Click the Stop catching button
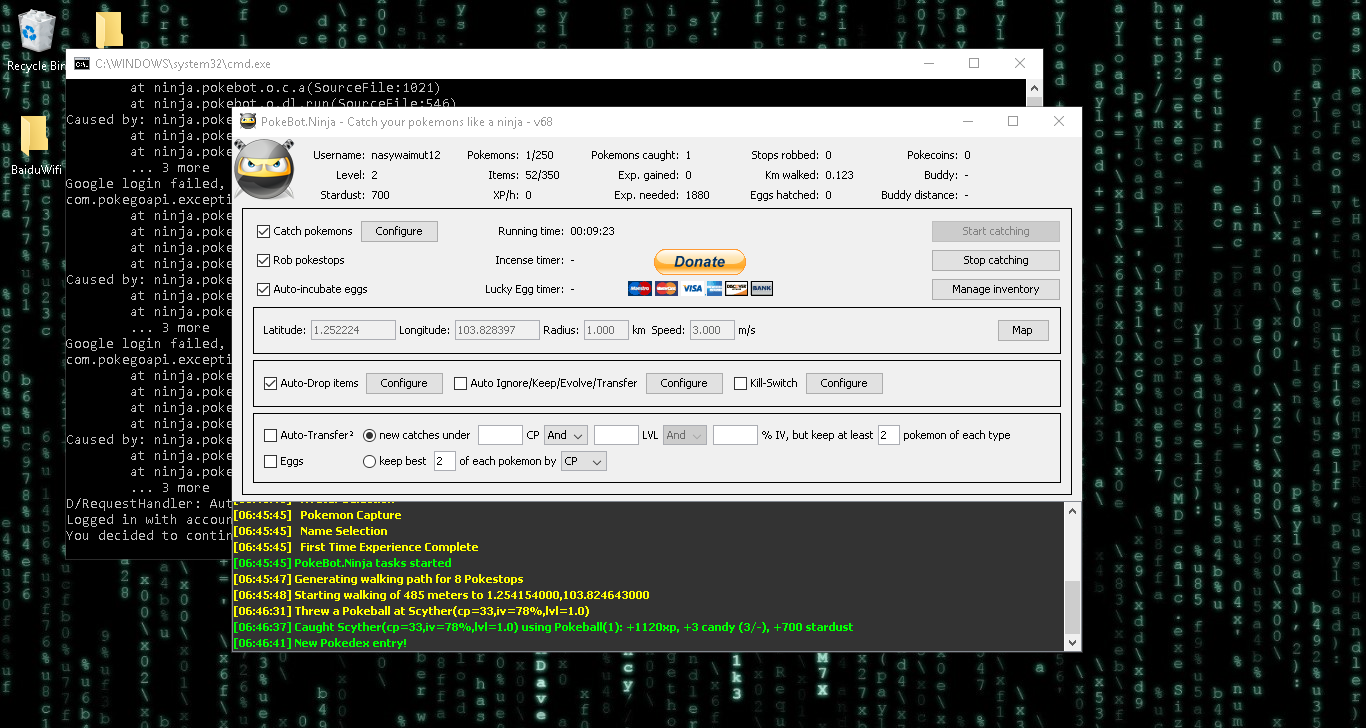This screenshot has width=1366, height=728. [995, 260]
